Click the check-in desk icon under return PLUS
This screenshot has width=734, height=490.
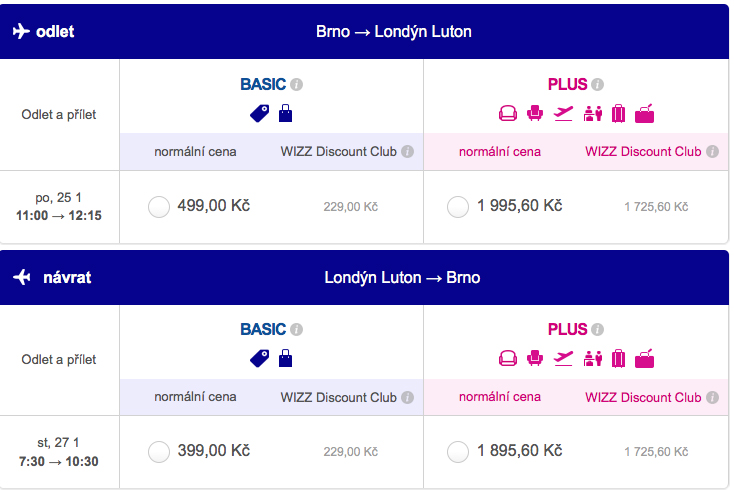tap(593, 358)
